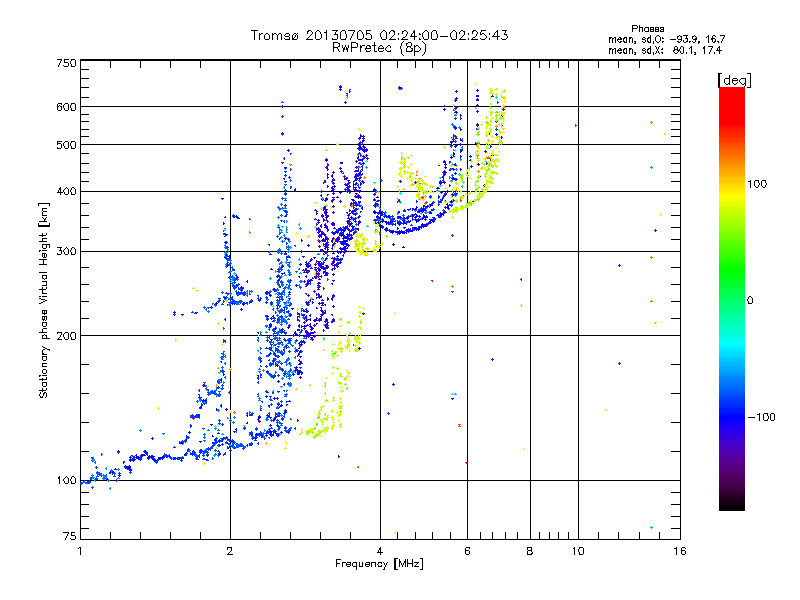Click the 'Stationary phase Virtual Height [km]' axis title
Screen dimensions: 800x600
click(44, 300)
